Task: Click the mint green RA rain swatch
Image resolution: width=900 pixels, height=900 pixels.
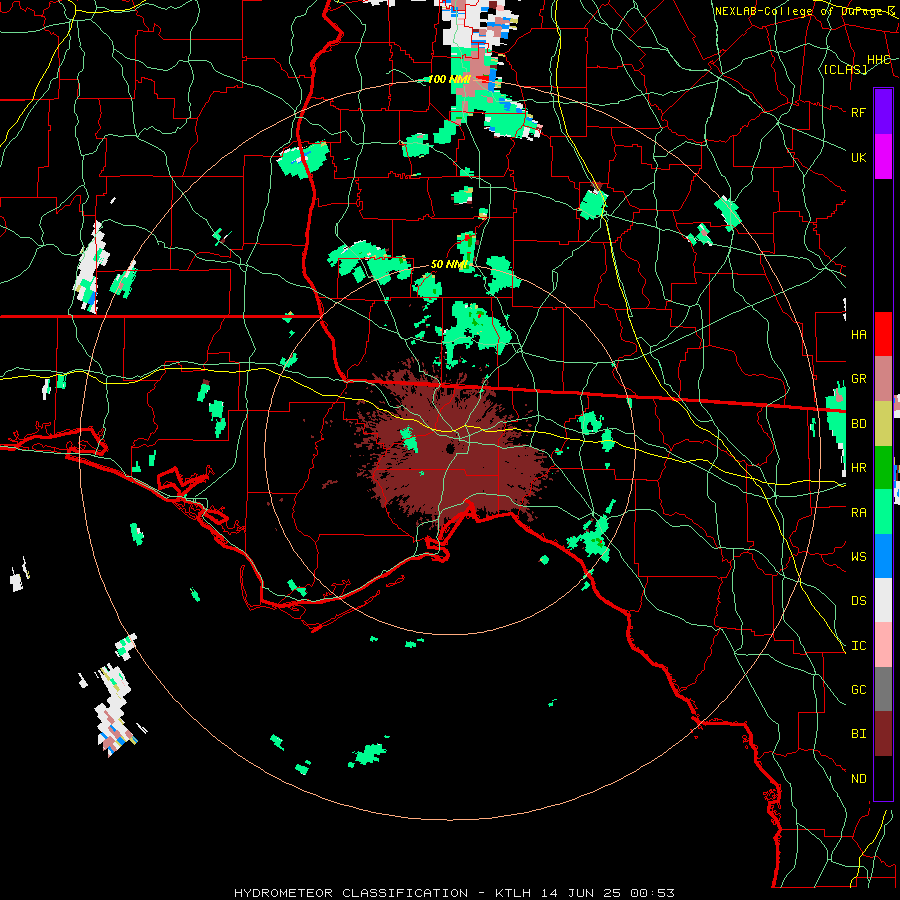Action: (x=883, y=512)
